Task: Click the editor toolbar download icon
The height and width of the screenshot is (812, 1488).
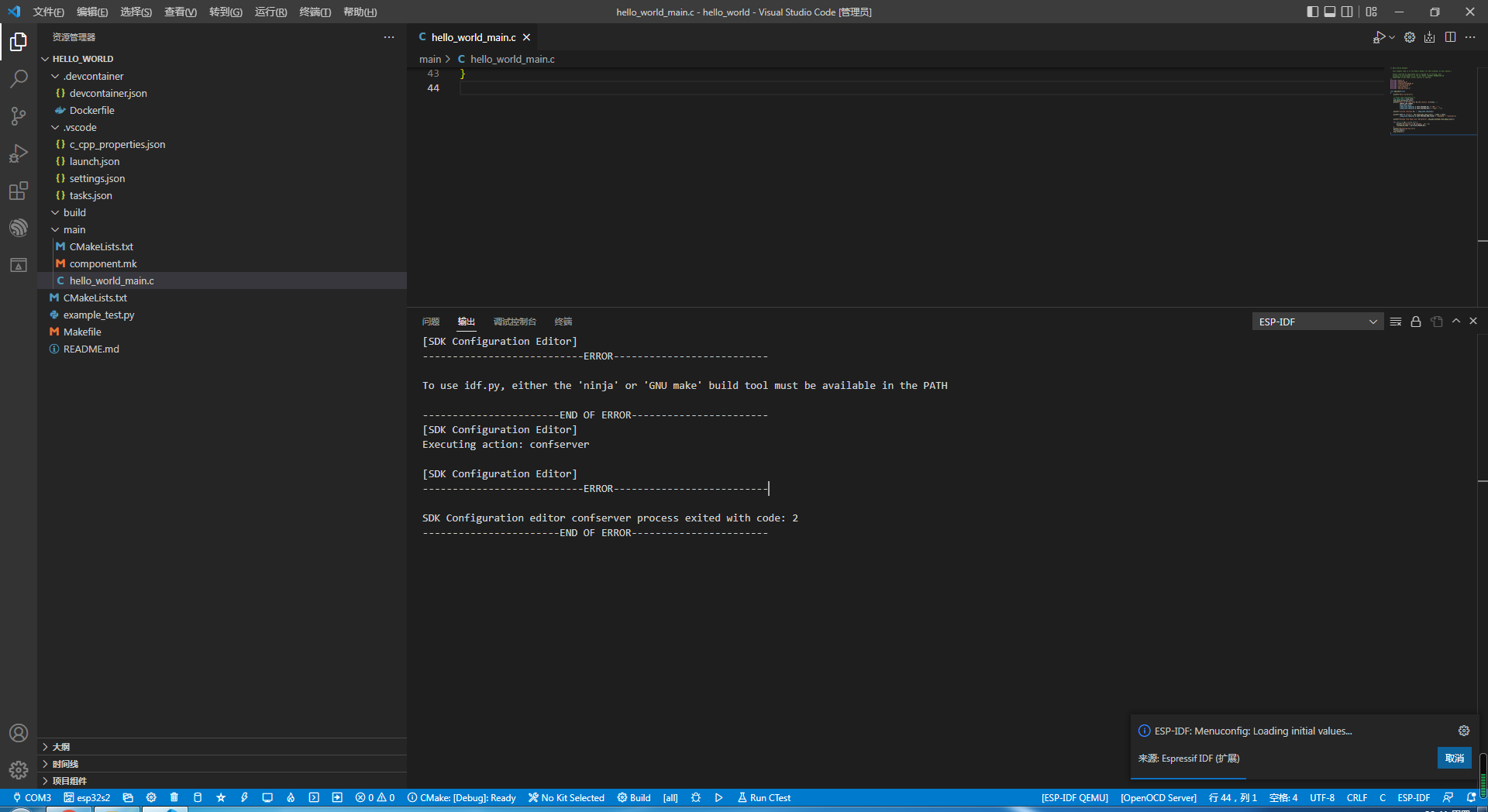Action: 1430,37
